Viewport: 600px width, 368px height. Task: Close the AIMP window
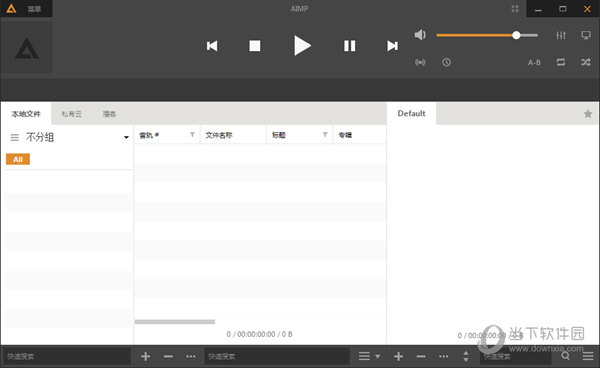click(587, 9)
